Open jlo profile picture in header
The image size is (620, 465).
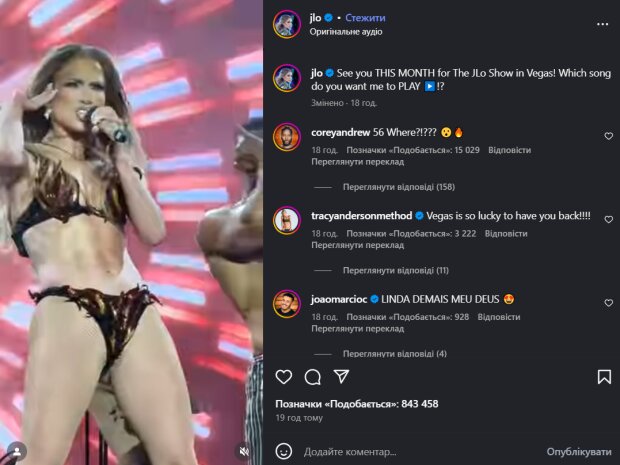click(287, 24)
